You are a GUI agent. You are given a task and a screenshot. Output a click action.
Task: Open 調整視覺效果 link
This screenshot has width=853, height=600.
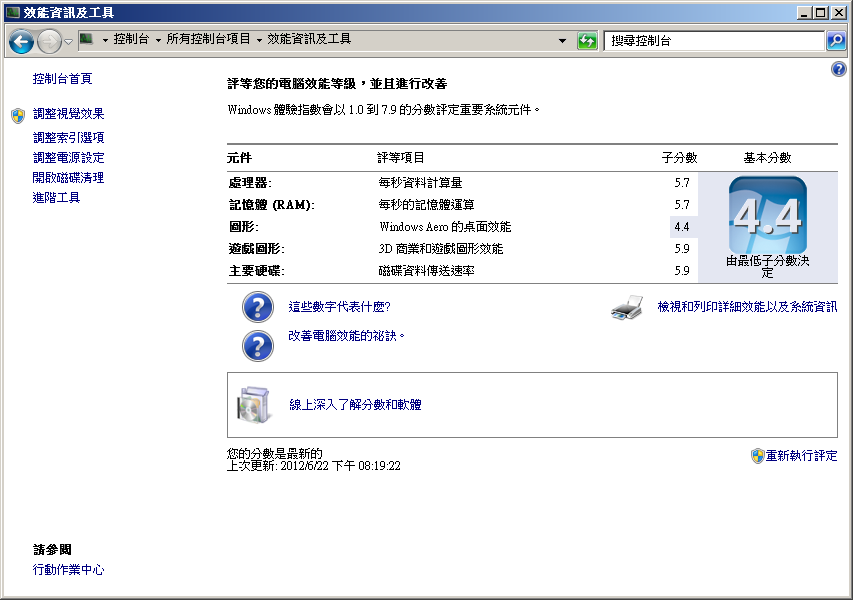69,114
